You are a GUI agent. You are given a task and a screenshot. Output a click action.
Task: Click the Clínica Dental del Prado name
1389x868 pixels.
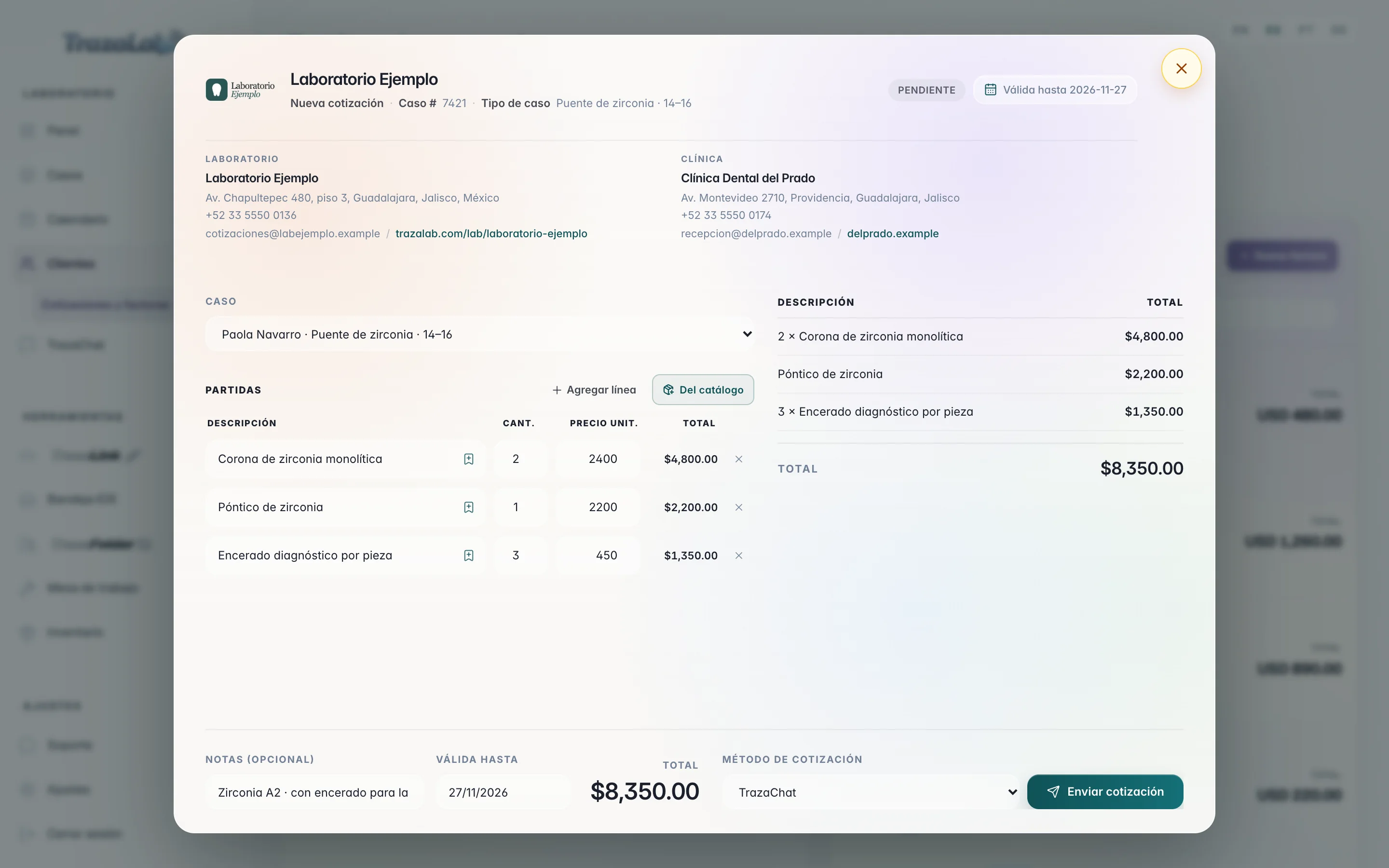(x=748, y=178)
